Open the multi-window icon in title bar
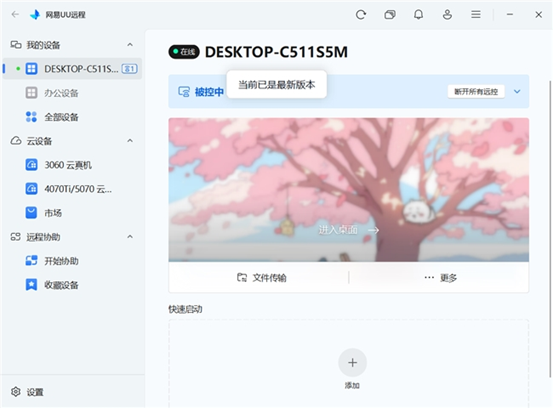This screenshot has height=408, width=553. point(390,14)
